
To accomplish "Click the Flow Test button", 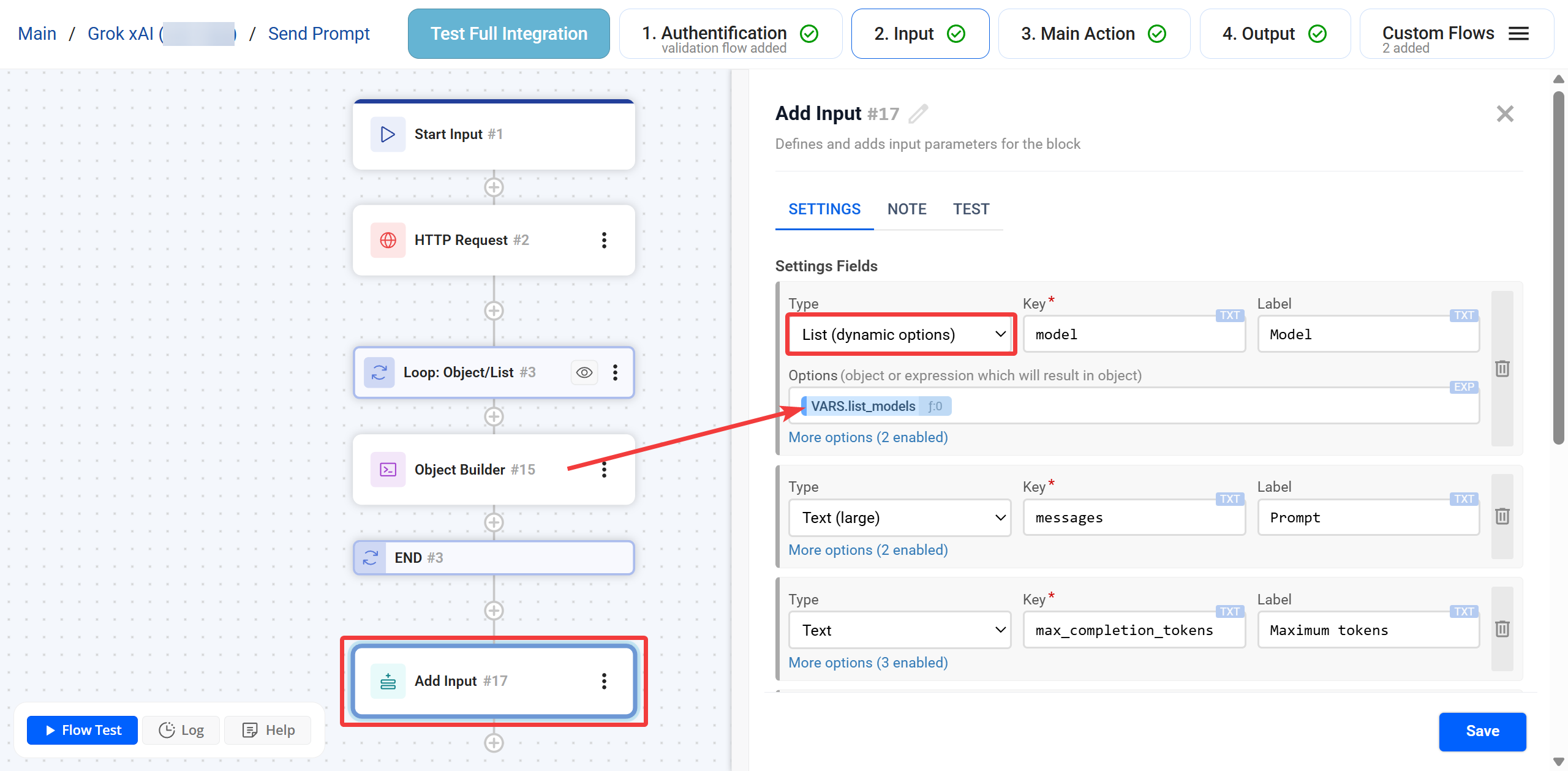I will pos(83,730).
